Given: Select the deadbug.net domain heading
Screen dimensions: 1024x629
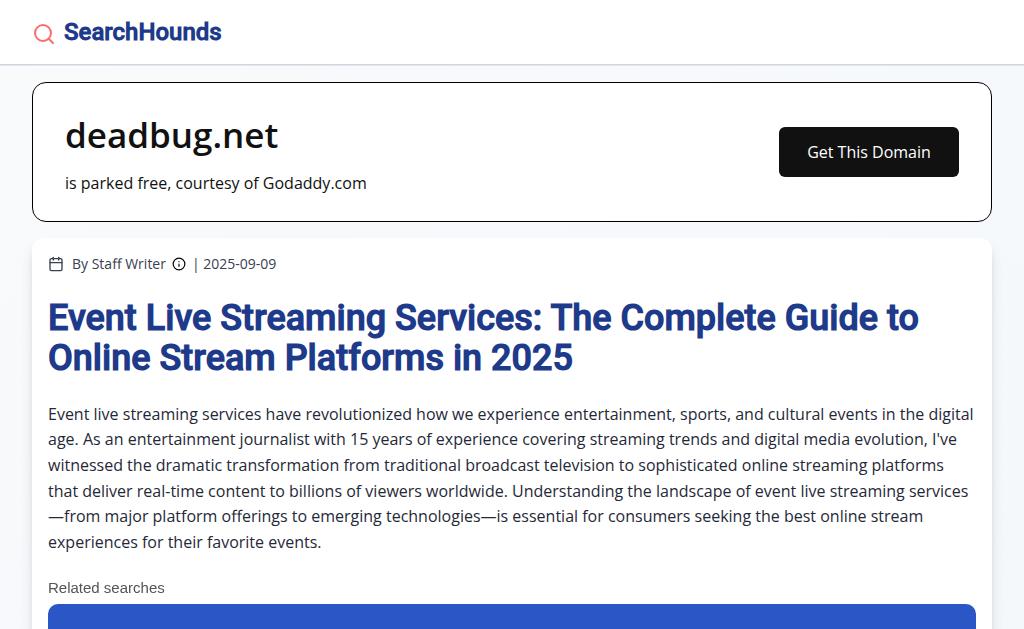Looking at the screenshot, I should 172,136.
